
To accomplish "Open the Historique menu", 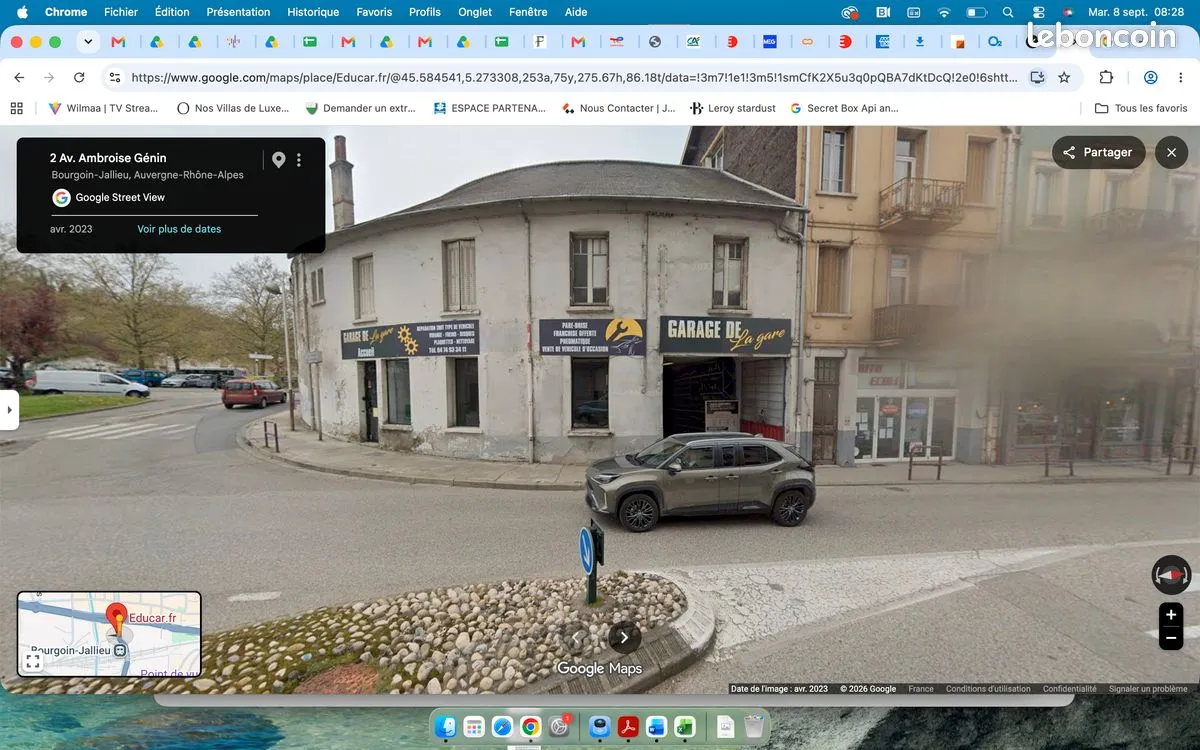I will click(313, 12).
